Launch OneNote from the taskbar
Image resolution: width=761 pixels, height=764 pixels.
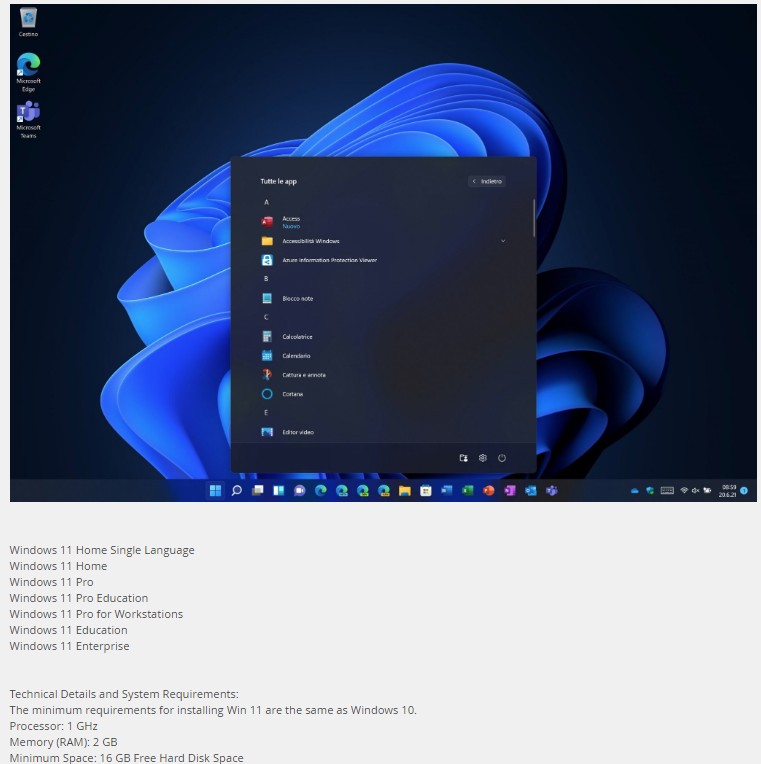[x=510, y=491]
